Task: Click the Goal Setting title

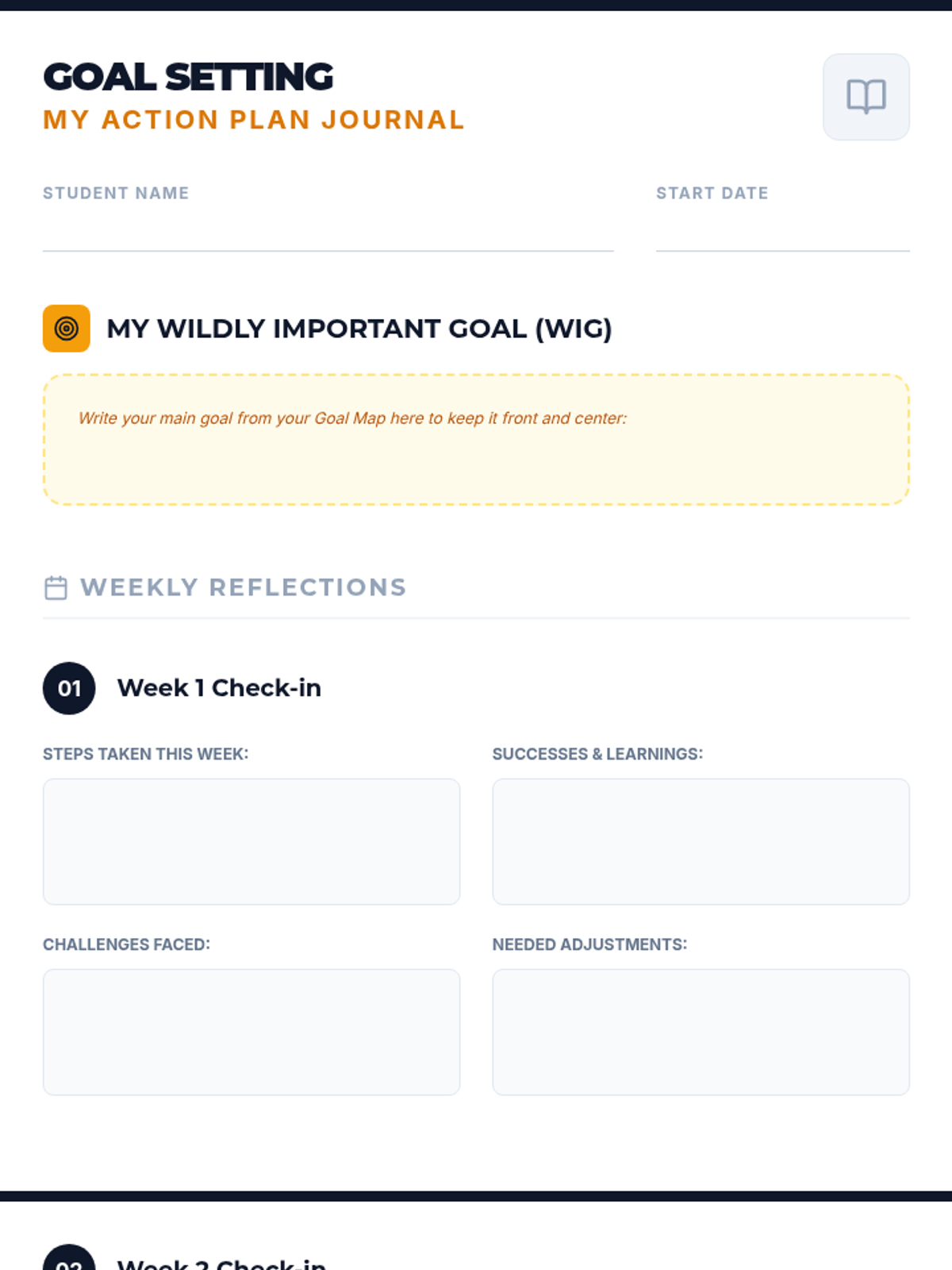Action: pos(188,77)
